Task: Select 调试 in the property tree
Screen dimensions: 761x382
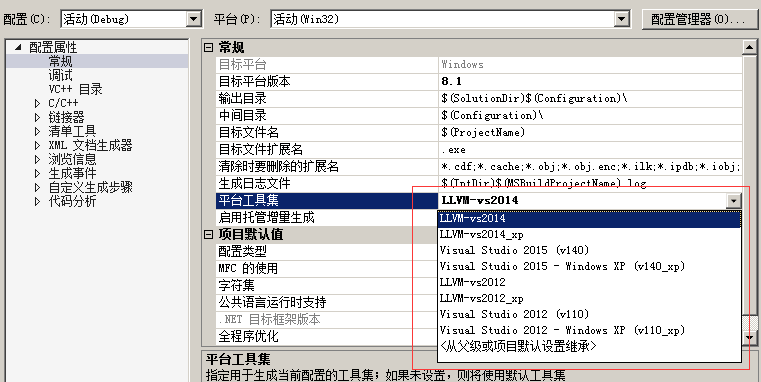Action: [60, 75]
